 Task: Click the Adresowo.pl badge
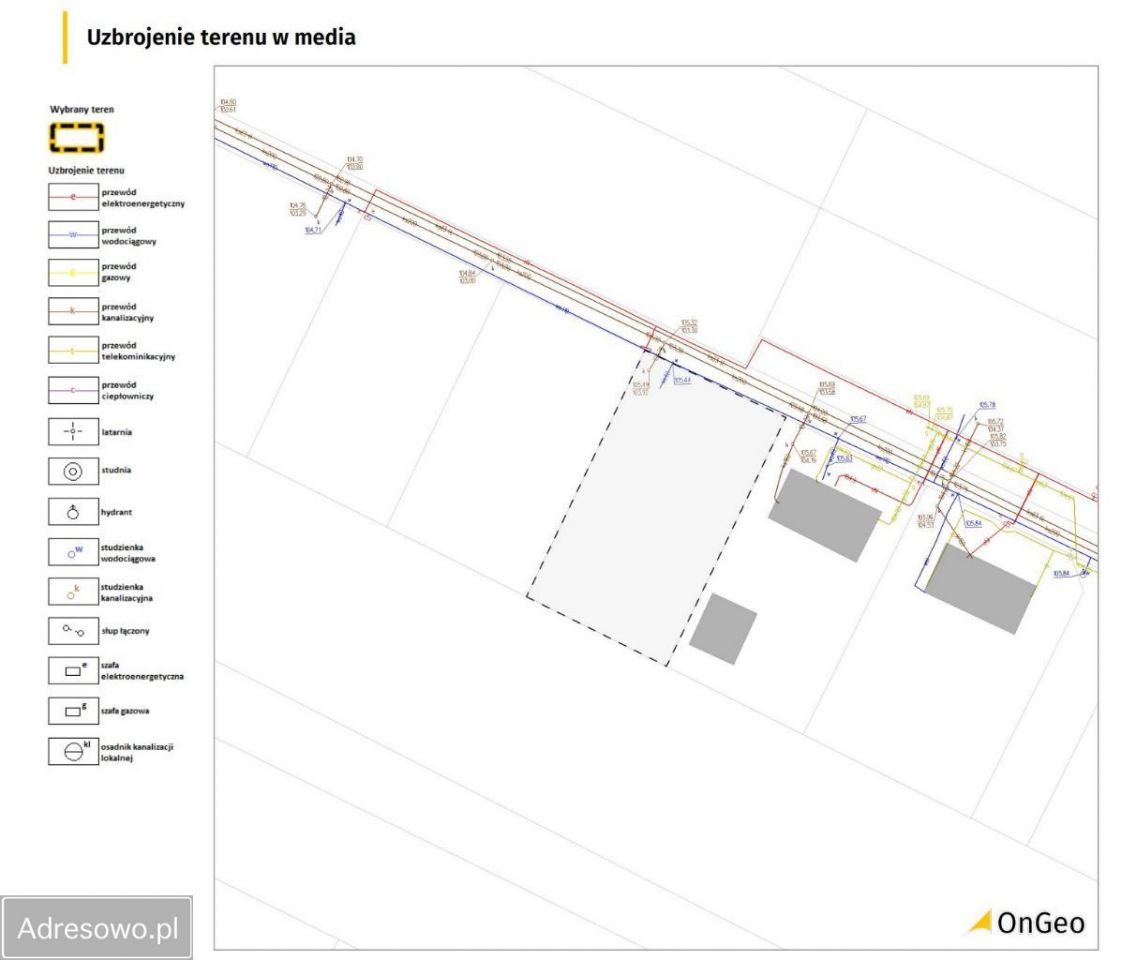point(97,928)
